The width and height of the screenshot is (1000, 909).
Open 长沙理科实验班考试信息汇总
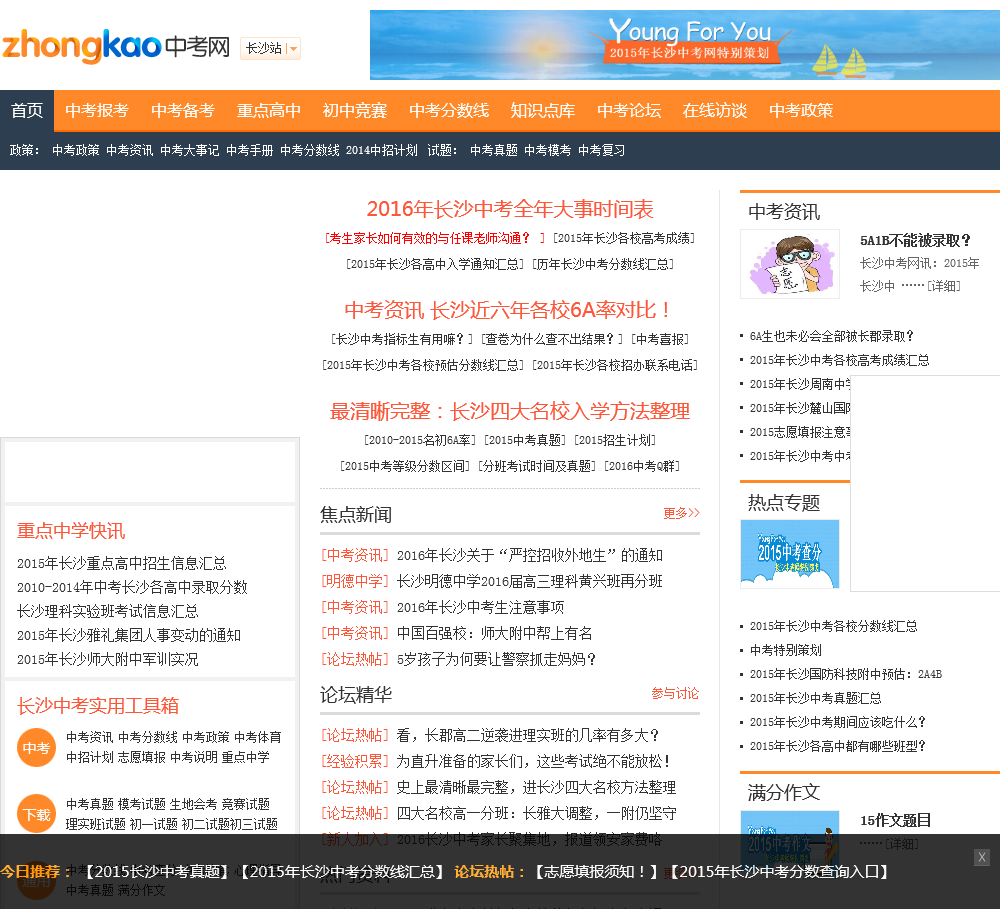point(107,611)
